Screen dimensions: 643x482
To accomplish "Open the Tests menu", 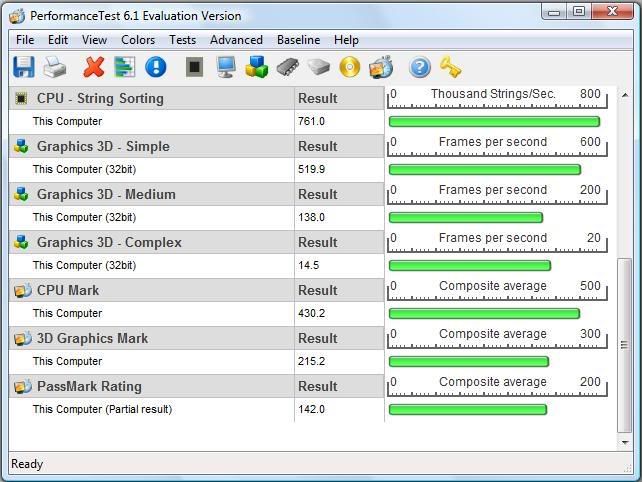I will [182, 40].
